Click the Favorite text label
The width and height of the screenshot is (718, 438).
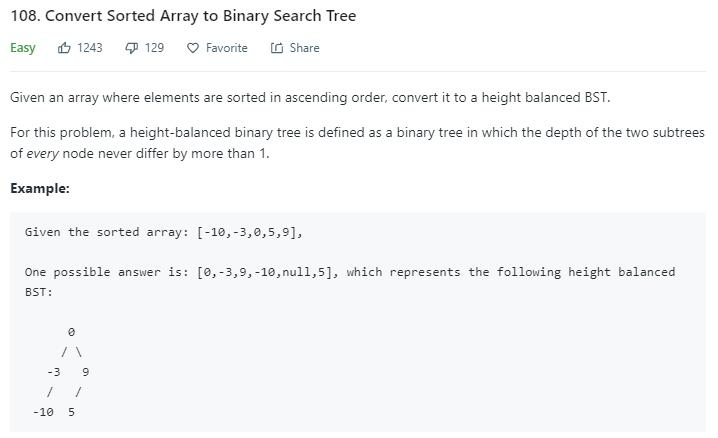tap(227, 48)
